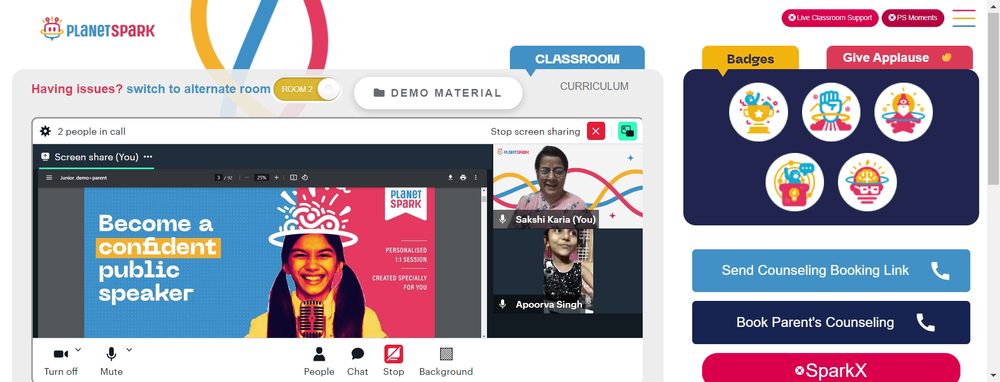Image resolution: width=1000 pixels, height=382 pixels.
Task: Toggle the ROOM 2 alternate room switch
Action: click(x=307, y=89)
